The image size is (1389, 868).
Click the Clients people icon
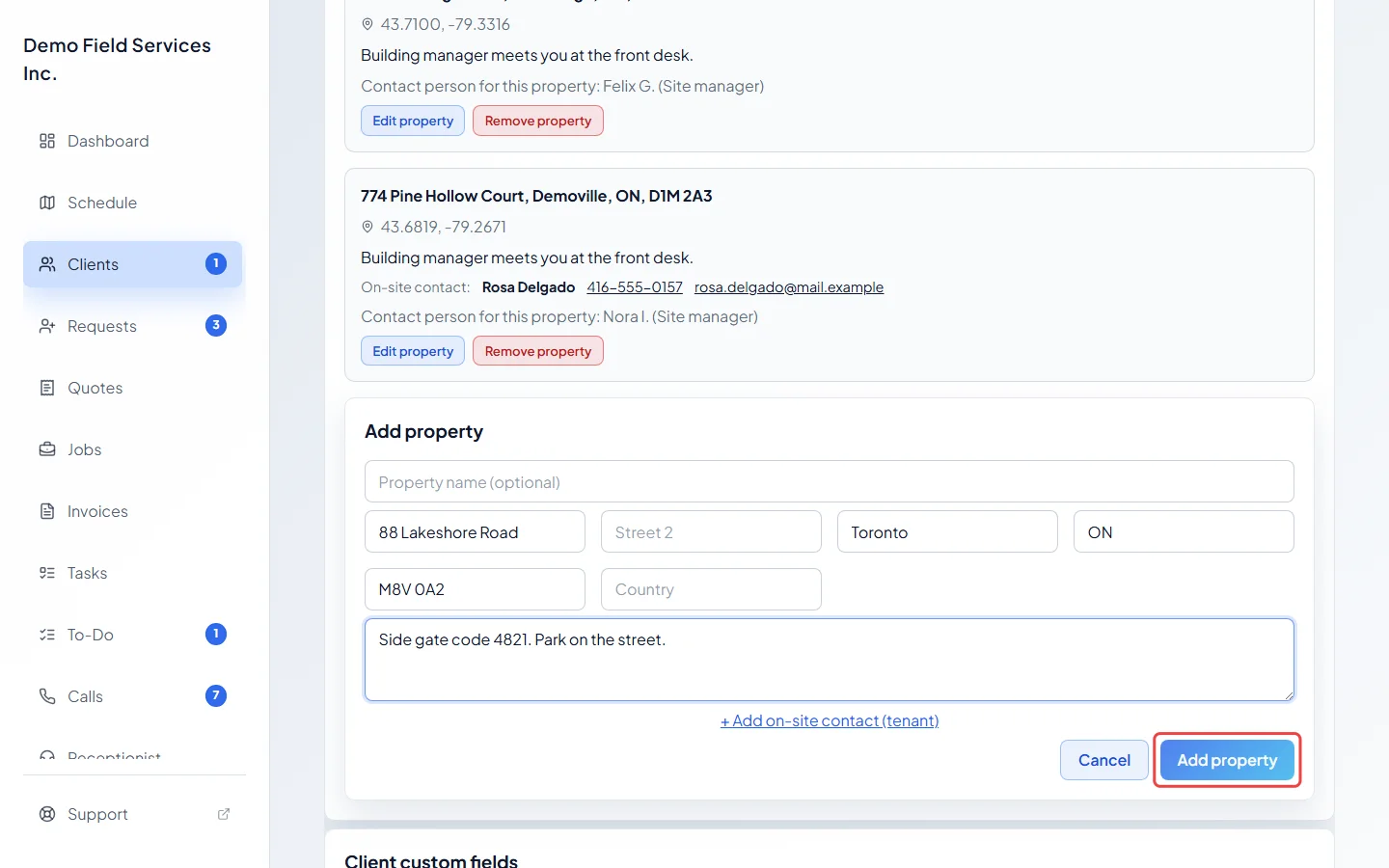point(47,264)
